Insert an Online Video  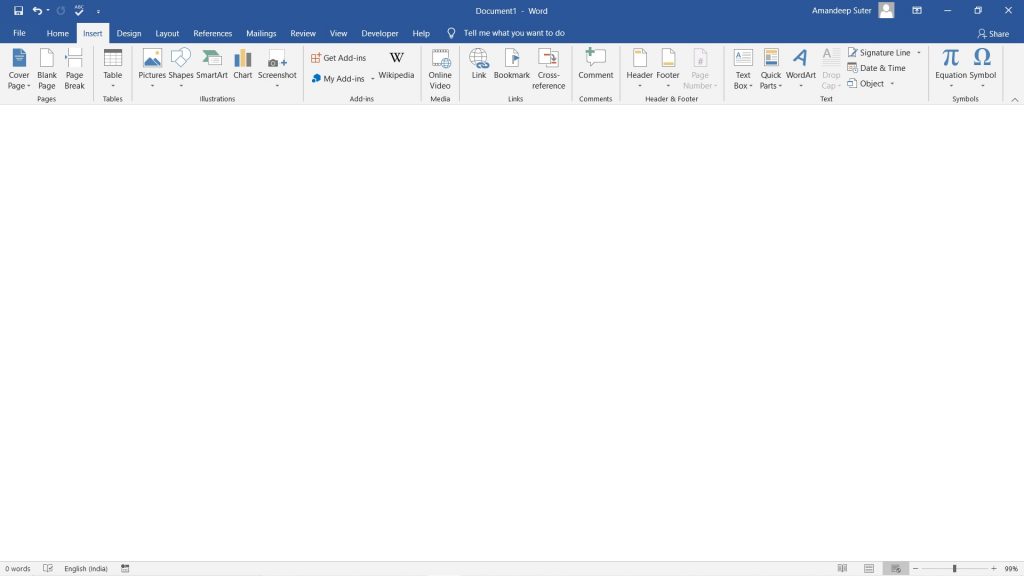[x=440, y=69]
